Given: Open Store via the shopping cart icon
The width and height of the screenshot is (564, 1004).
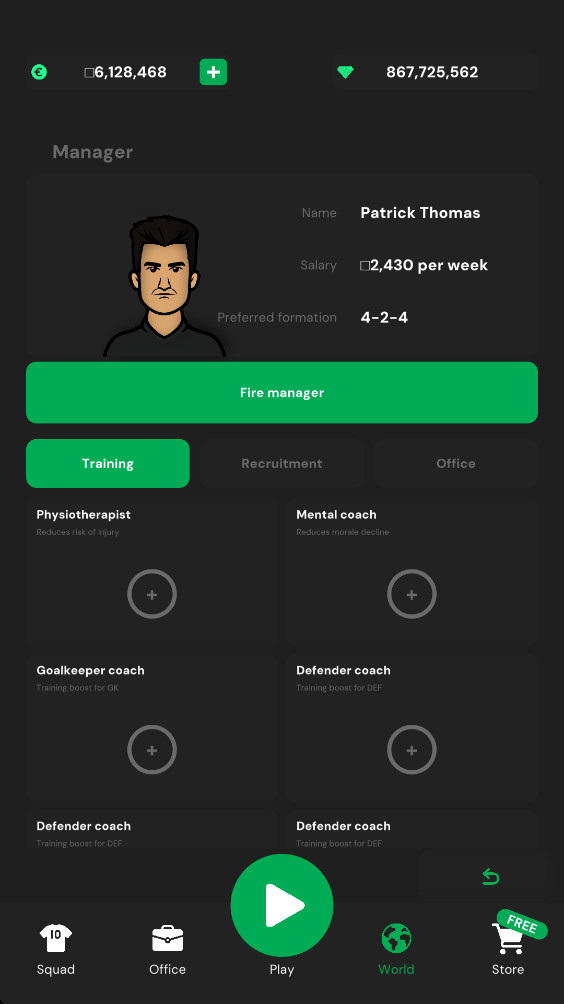Looking at the screenshot, I should (508, 939).
